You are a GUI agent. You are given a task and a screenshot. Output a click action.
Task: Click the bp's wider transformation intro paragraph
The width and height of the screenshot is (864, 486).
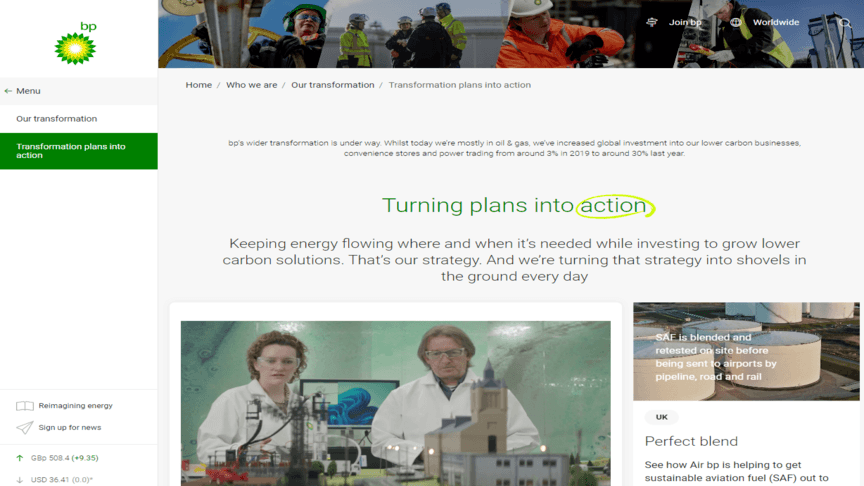tap(515, 148)
